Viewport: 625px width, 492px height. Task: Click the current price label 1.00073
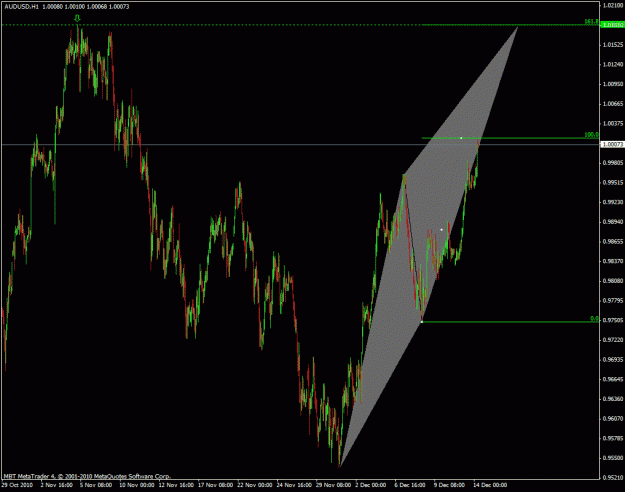point(613,144)
